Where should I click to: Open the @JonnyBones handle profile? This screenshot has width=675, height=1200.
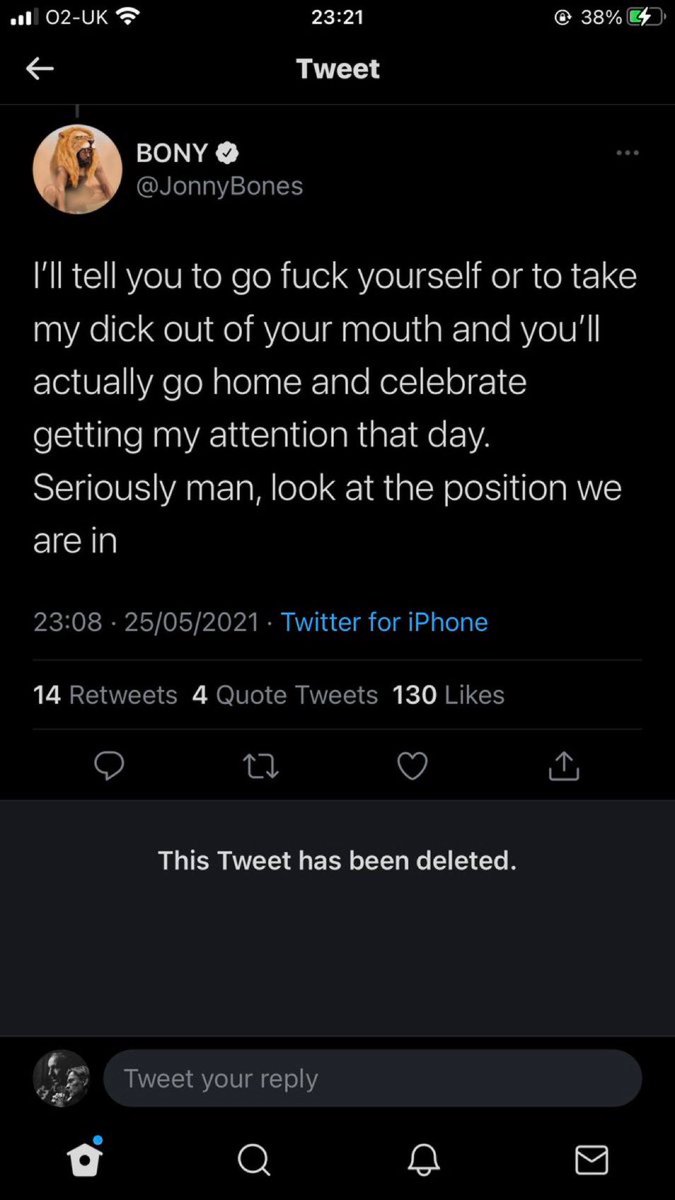click(x=219, y=186)
